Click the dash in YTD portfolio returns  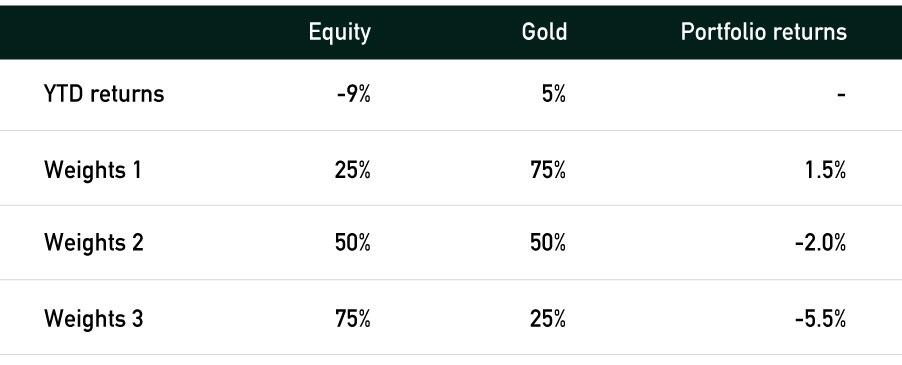(841, 94)
